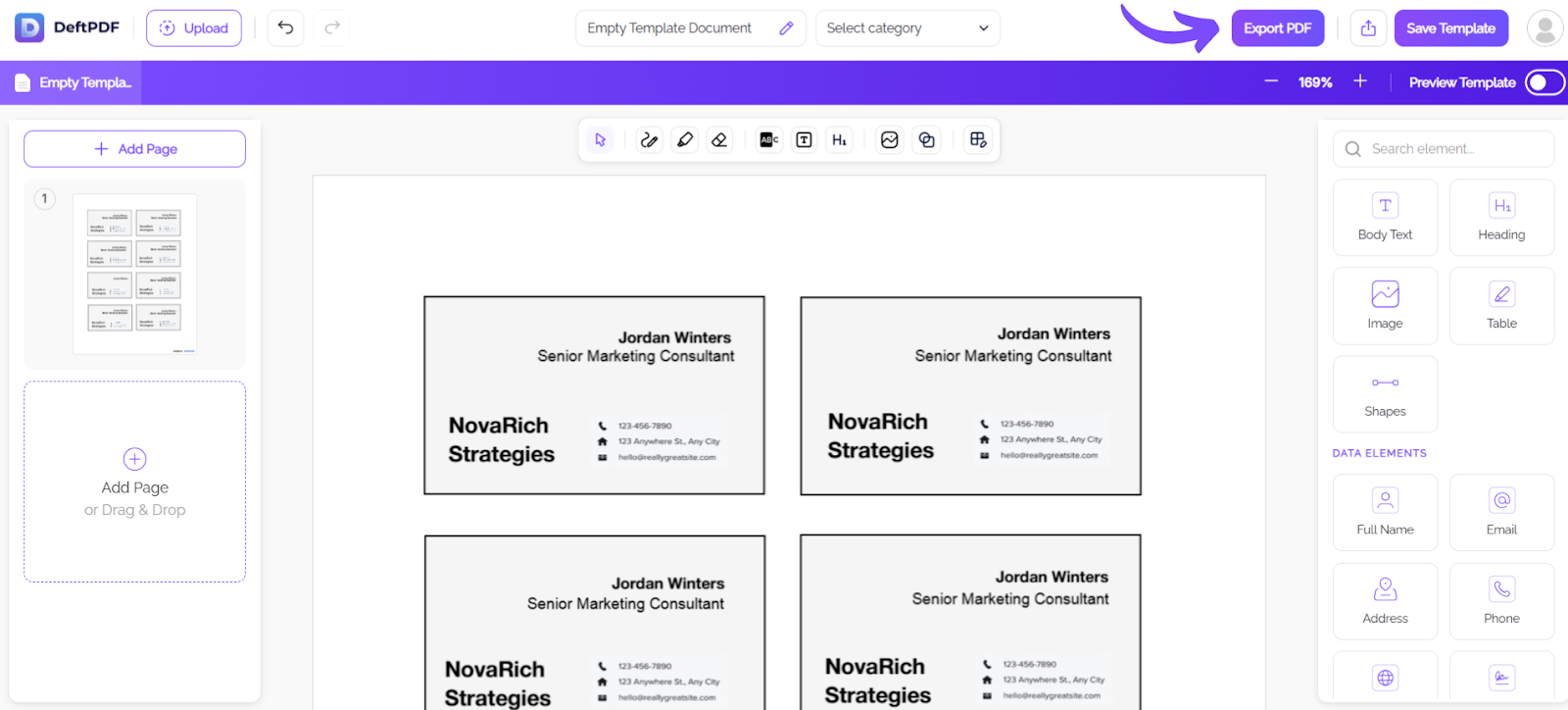Add Image element from side panel
The image size is (1568, 710).
click(1385, 306)
